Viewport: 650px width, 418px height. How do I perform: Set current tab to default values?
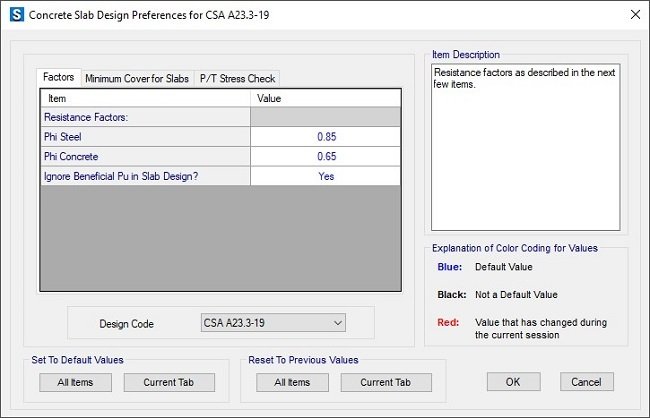click(169, 382)
